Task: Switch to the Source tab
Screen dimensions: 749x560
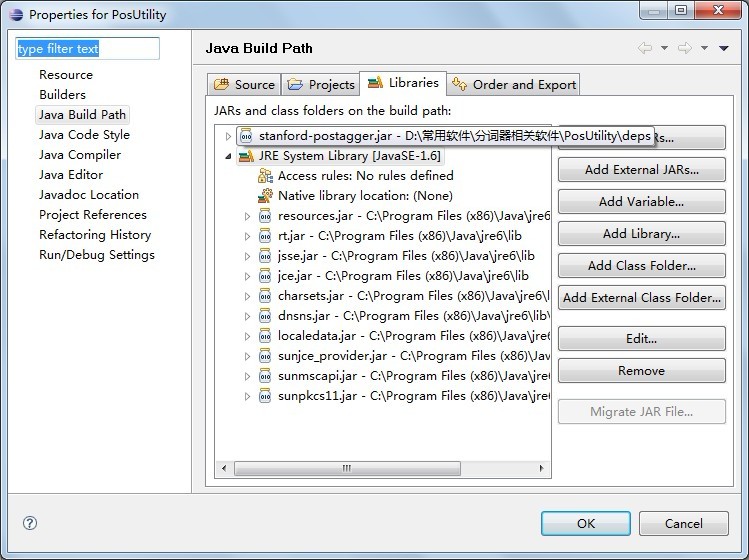Action: [x=245, y=85]
